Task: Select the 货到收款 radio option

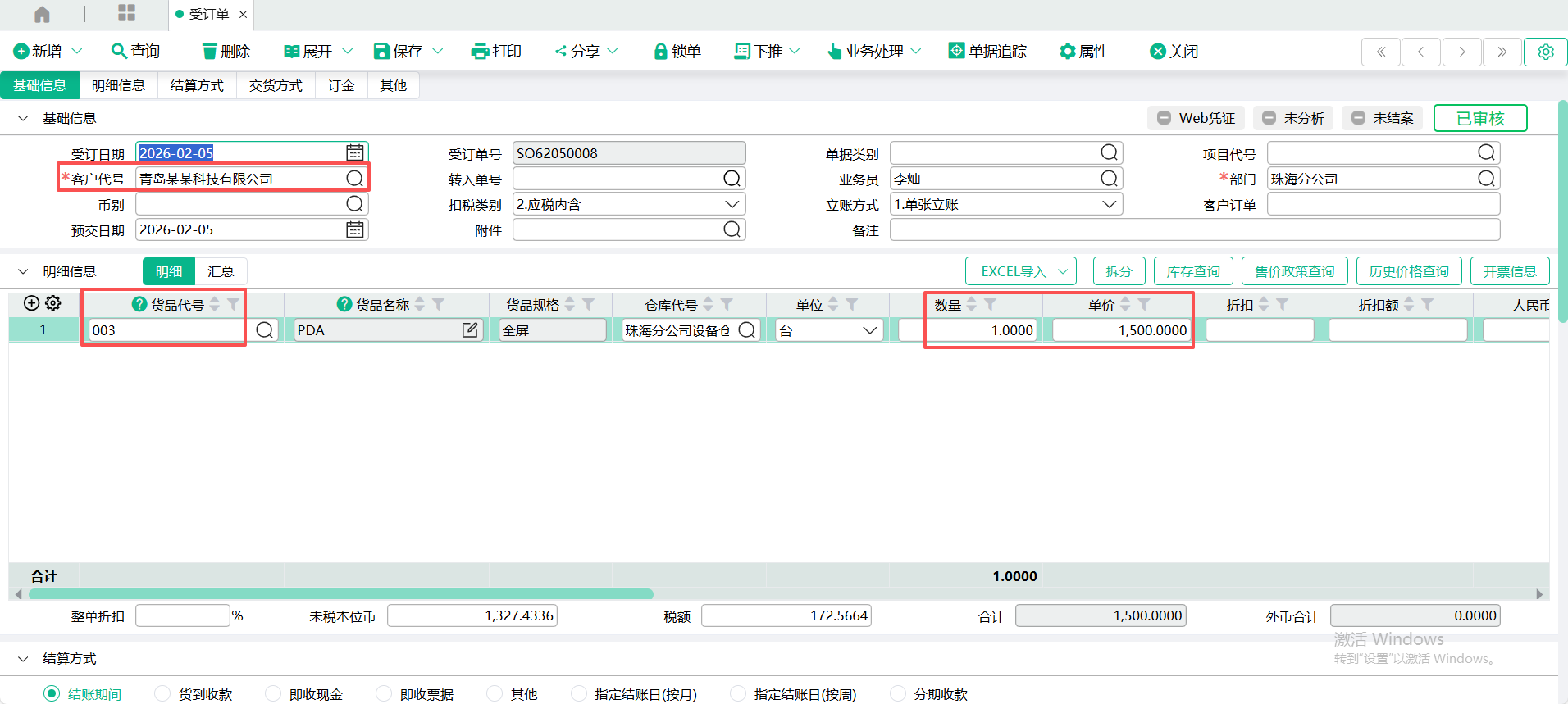Action: [162, 693]
